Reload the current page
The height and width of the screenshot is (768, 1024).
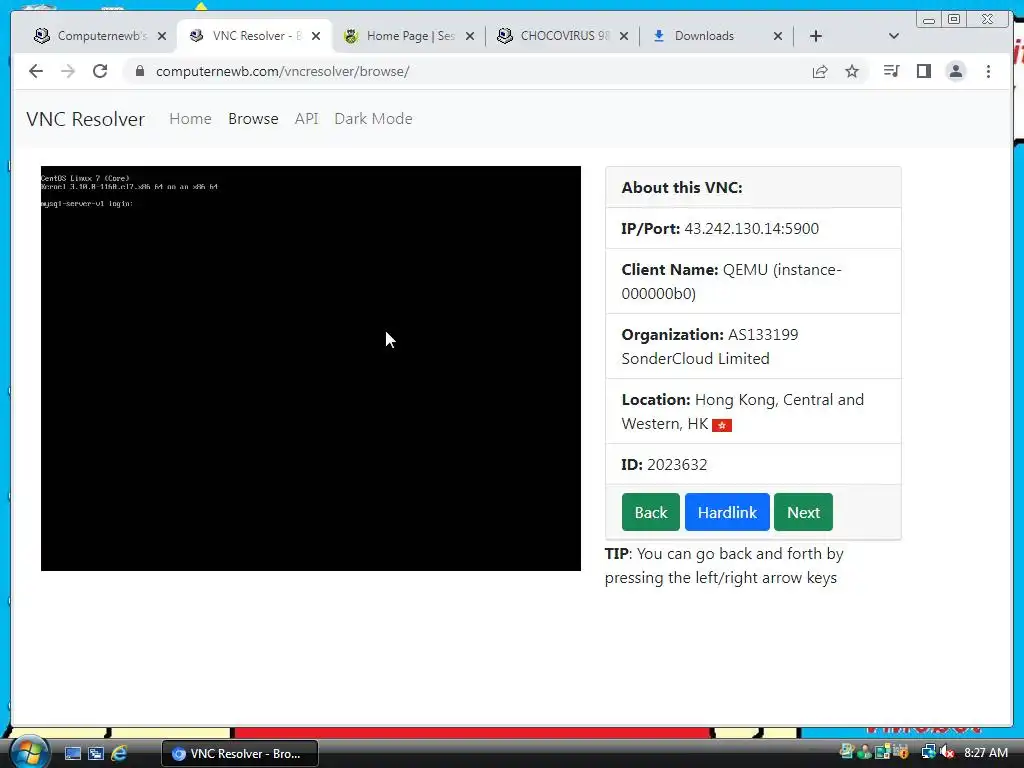click(x=100, y=71)
